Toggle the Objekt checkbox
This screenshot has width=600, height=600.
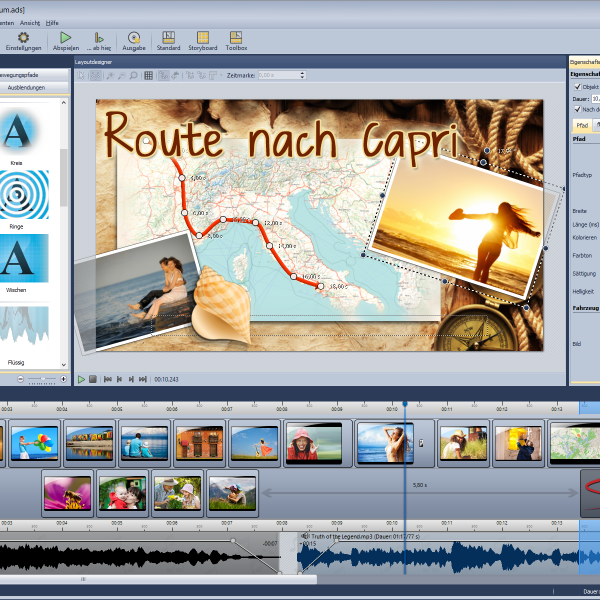pos(577,87)
